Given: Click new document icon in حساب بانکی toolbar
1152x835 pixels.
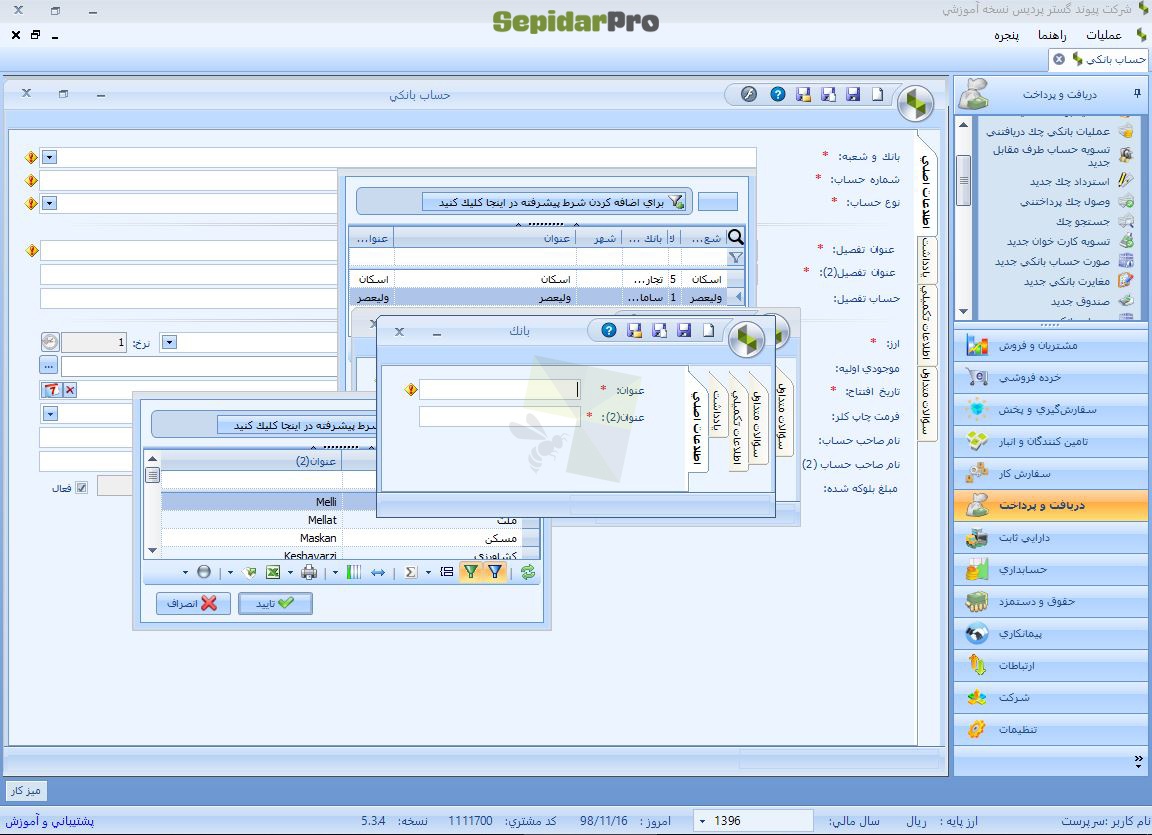Looking at the screenshot, I should (878, 94).
